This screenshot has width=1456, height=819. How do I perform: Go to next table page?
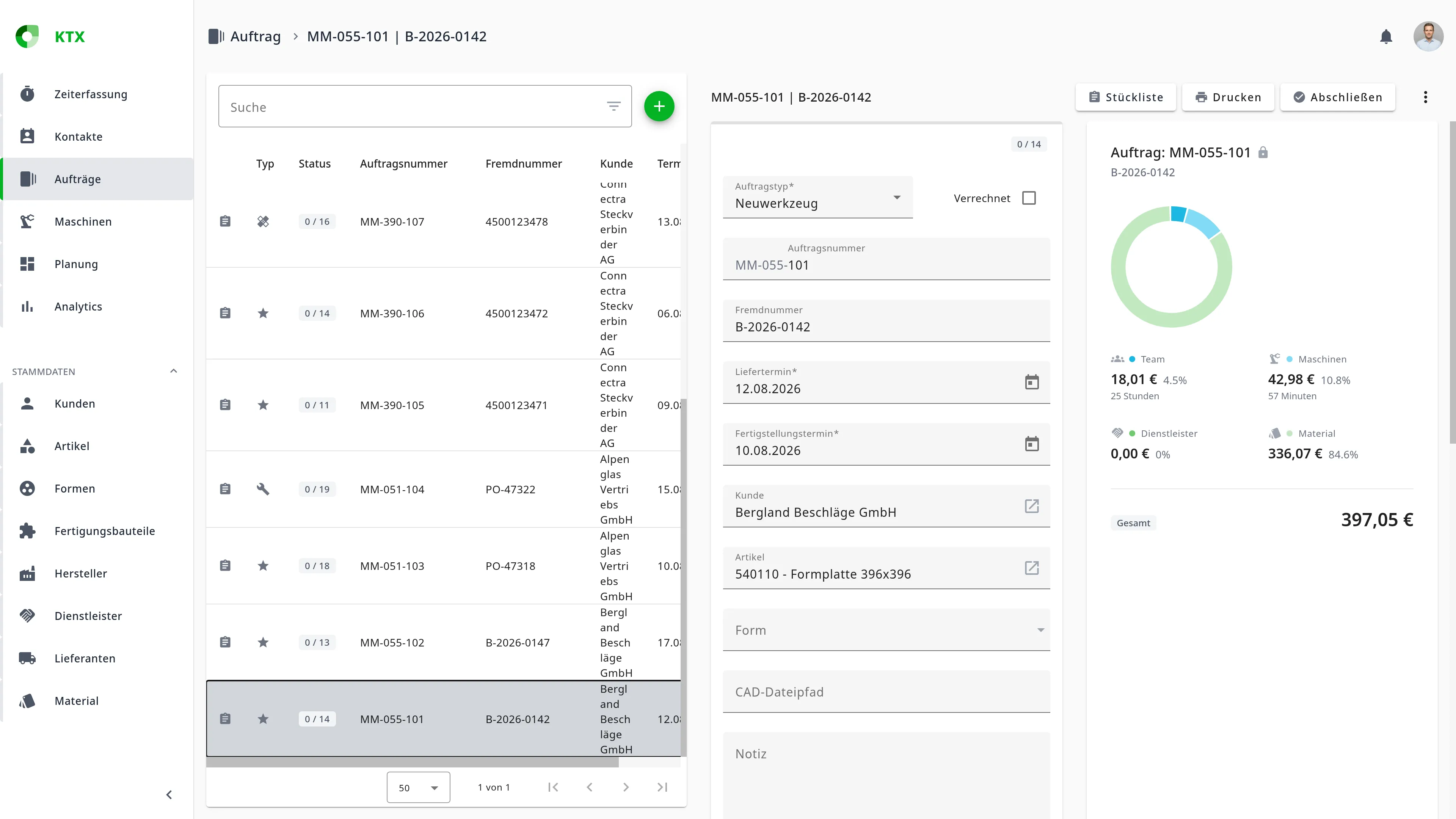[x=626, y=787]
